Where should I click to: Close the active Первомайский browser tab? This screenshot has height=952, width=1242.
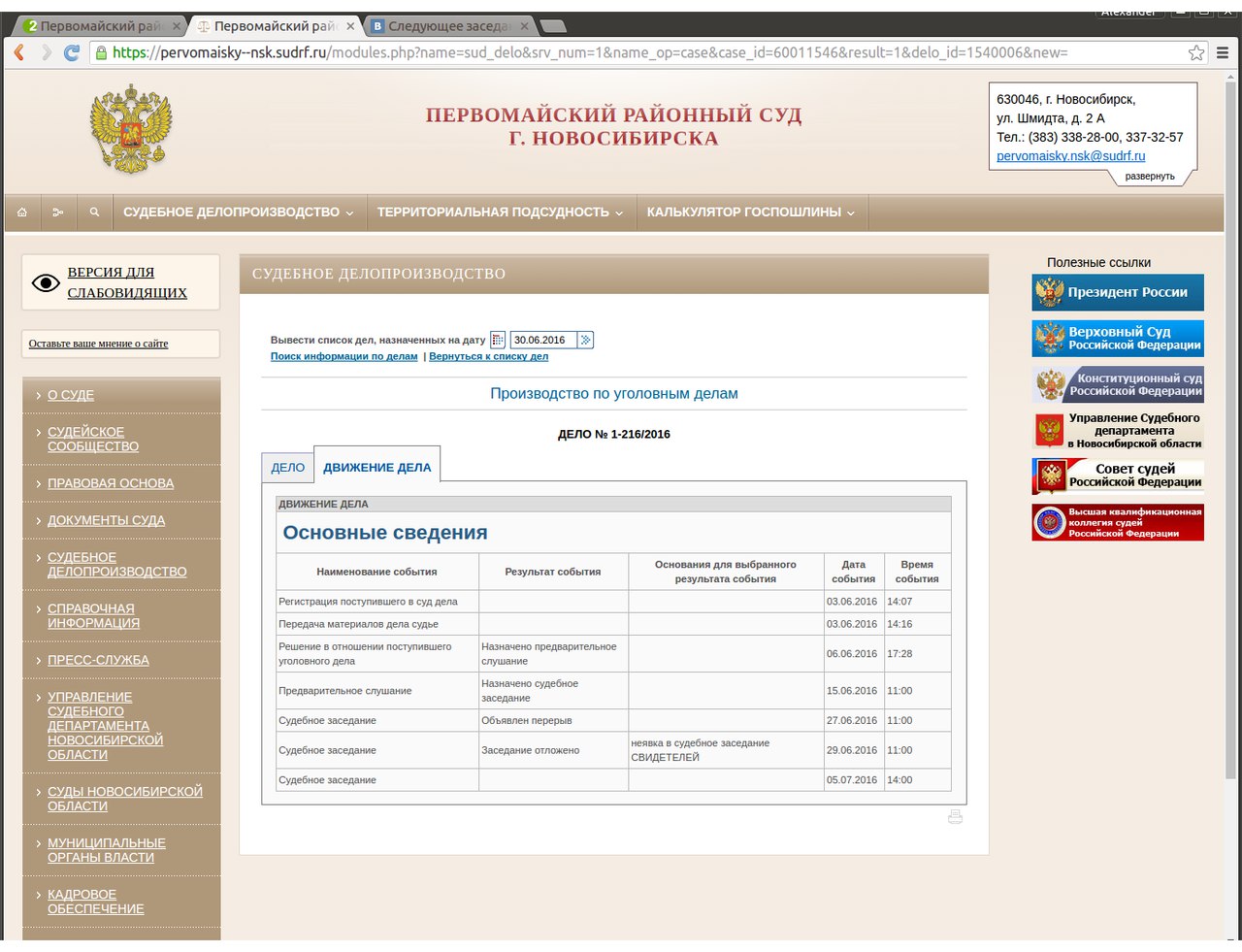pos(350,26)
